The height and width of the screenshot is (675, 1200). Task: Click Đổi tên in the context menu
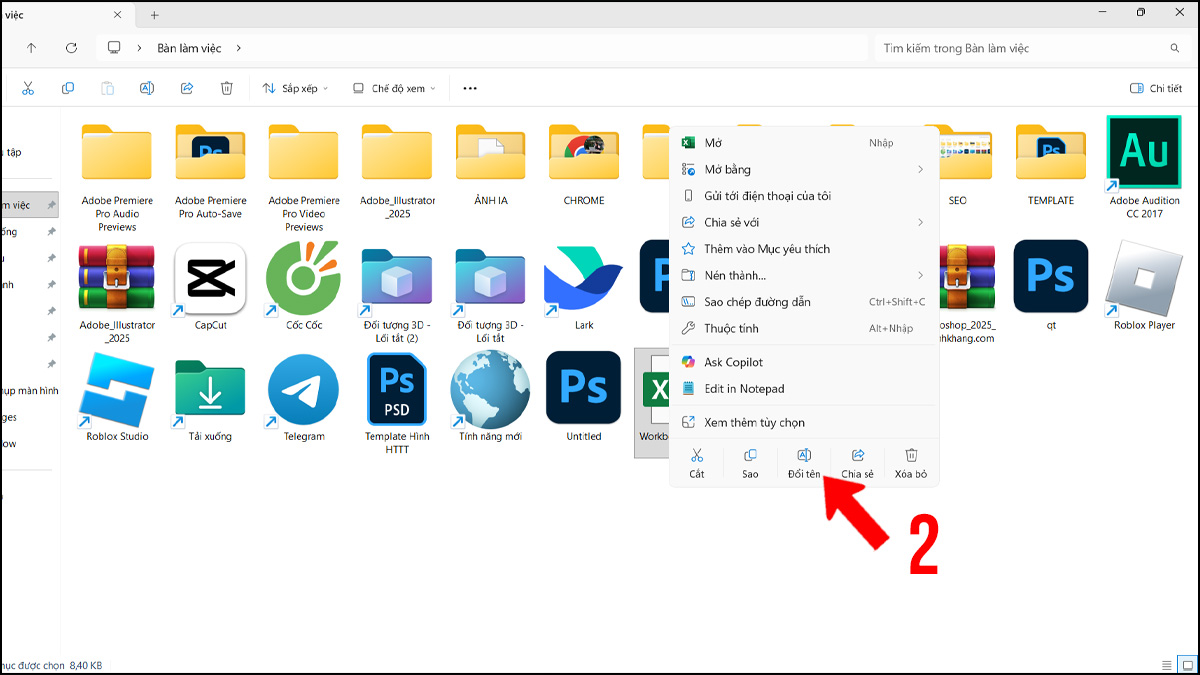pyautogui.click(x=804, y=464)
